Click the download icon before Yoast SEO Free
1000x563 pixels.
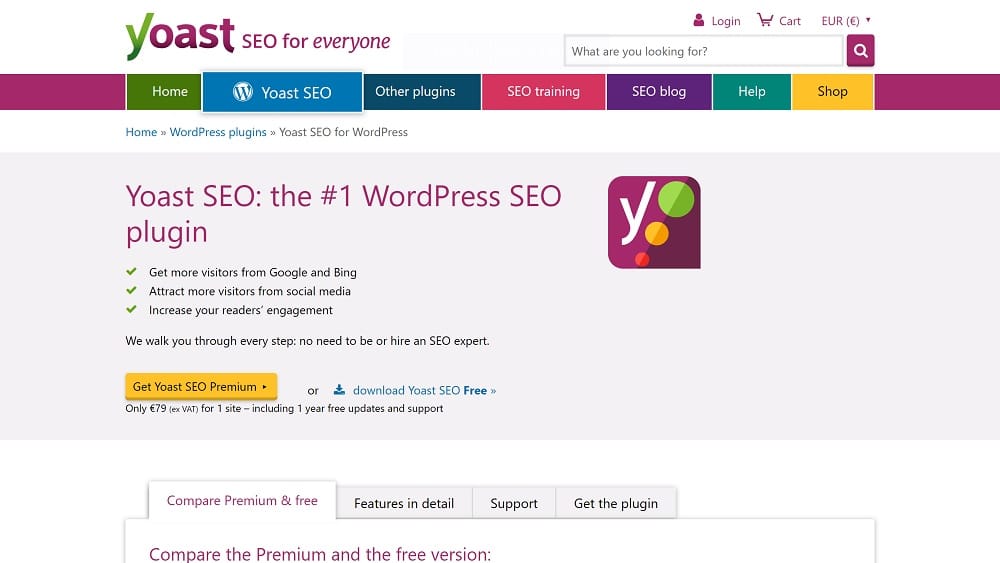[339, 390]
